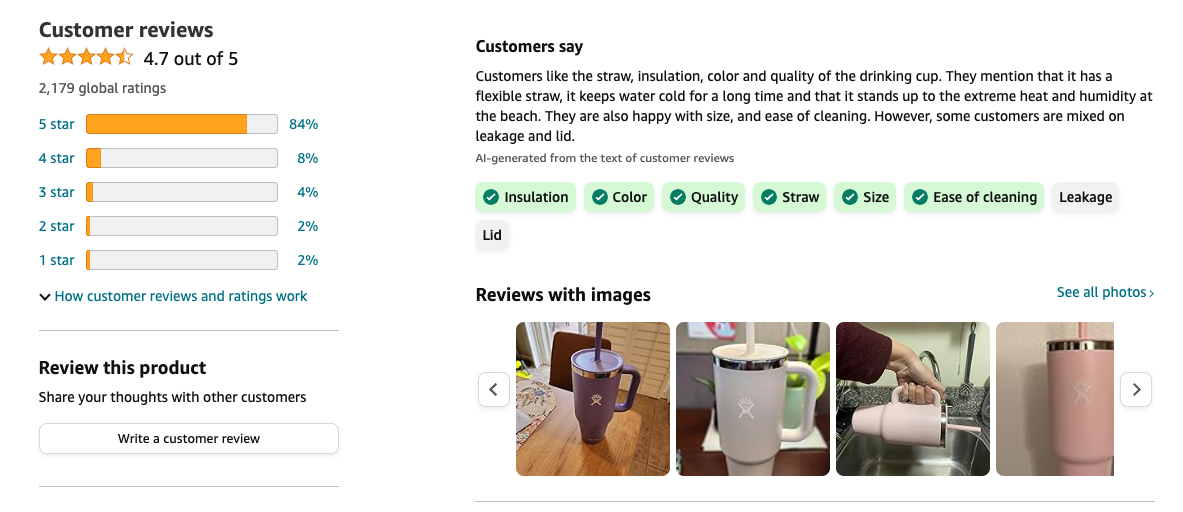Screen dimensions: 1183x512
Task: Open the 3 star reviews link
Action: pyautogui.click(x=56, y=192)
